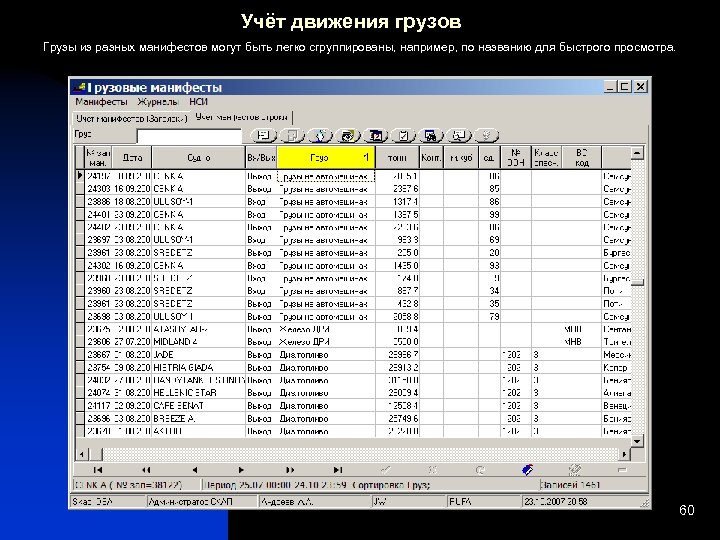Image resolution: width=720 pixels, height=540 pixels.
Task: Click the horizontal scrollbar right arrow
Action: (x=624, y=455)
